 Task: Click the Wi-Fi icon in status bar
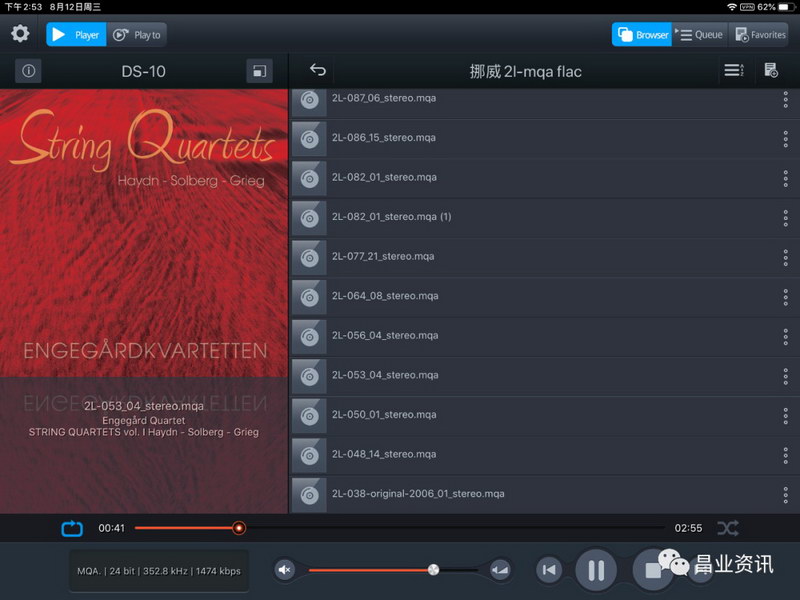click(732, 7)
